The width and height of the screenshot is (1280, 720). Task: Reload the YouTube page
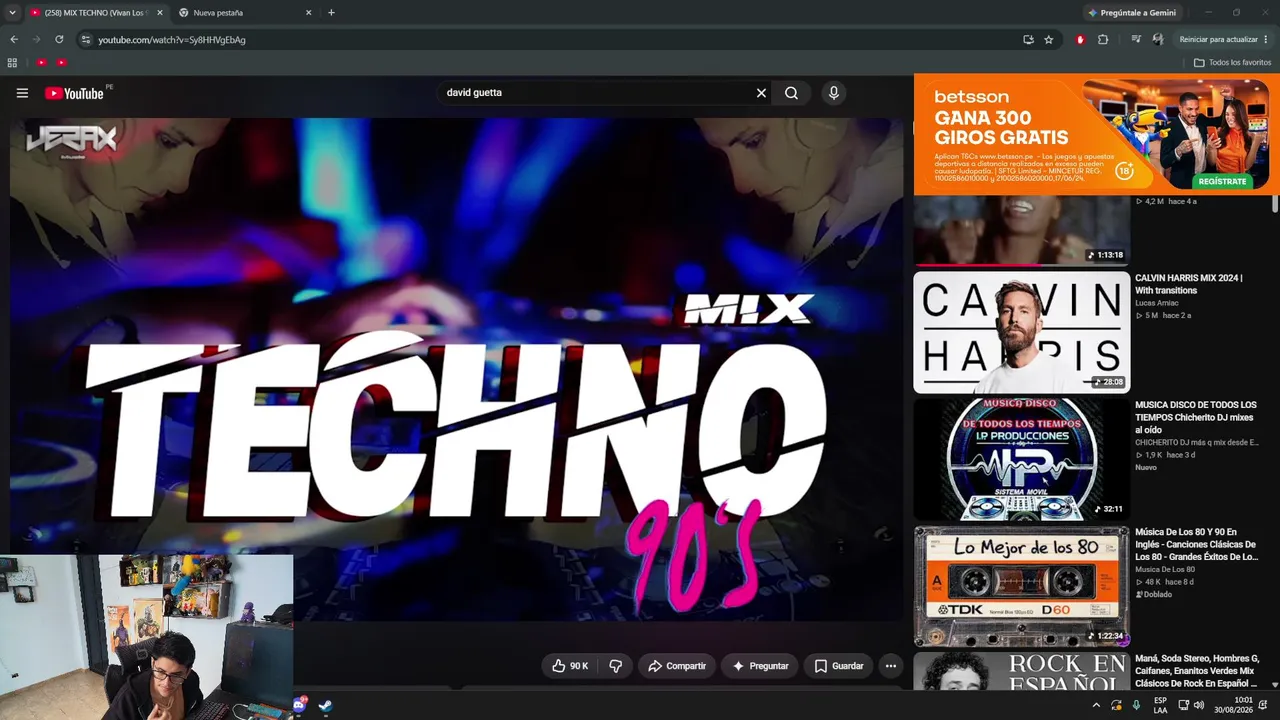pyautogui.click(x=59, y=40)
